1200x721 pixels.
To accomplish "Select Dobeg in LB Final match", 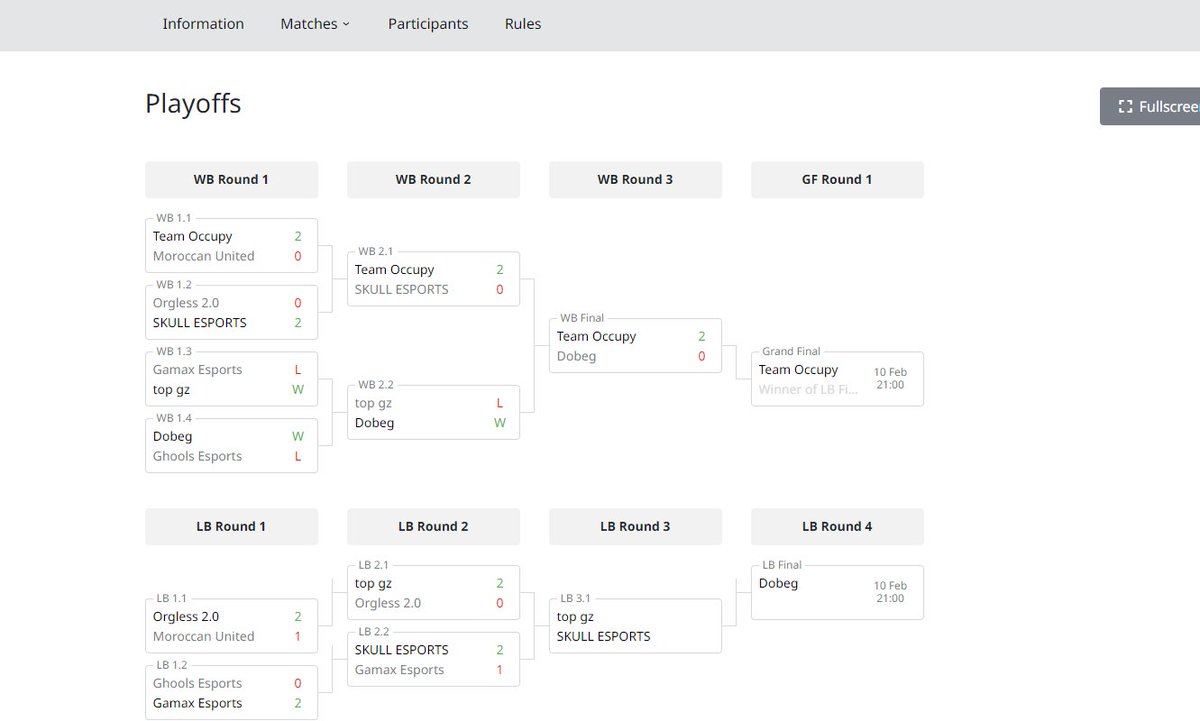I will [x=779, y=584].
